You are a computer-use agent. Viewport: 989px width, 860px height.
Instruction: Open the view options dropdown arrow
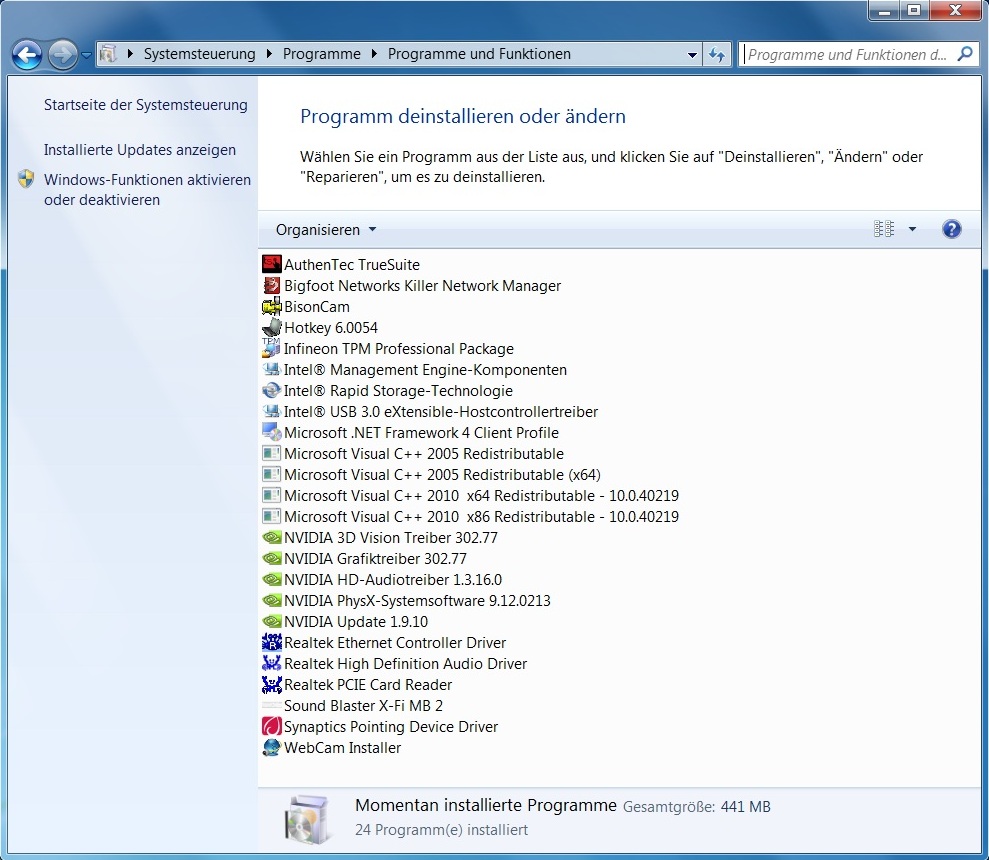[x=912, y=228]
